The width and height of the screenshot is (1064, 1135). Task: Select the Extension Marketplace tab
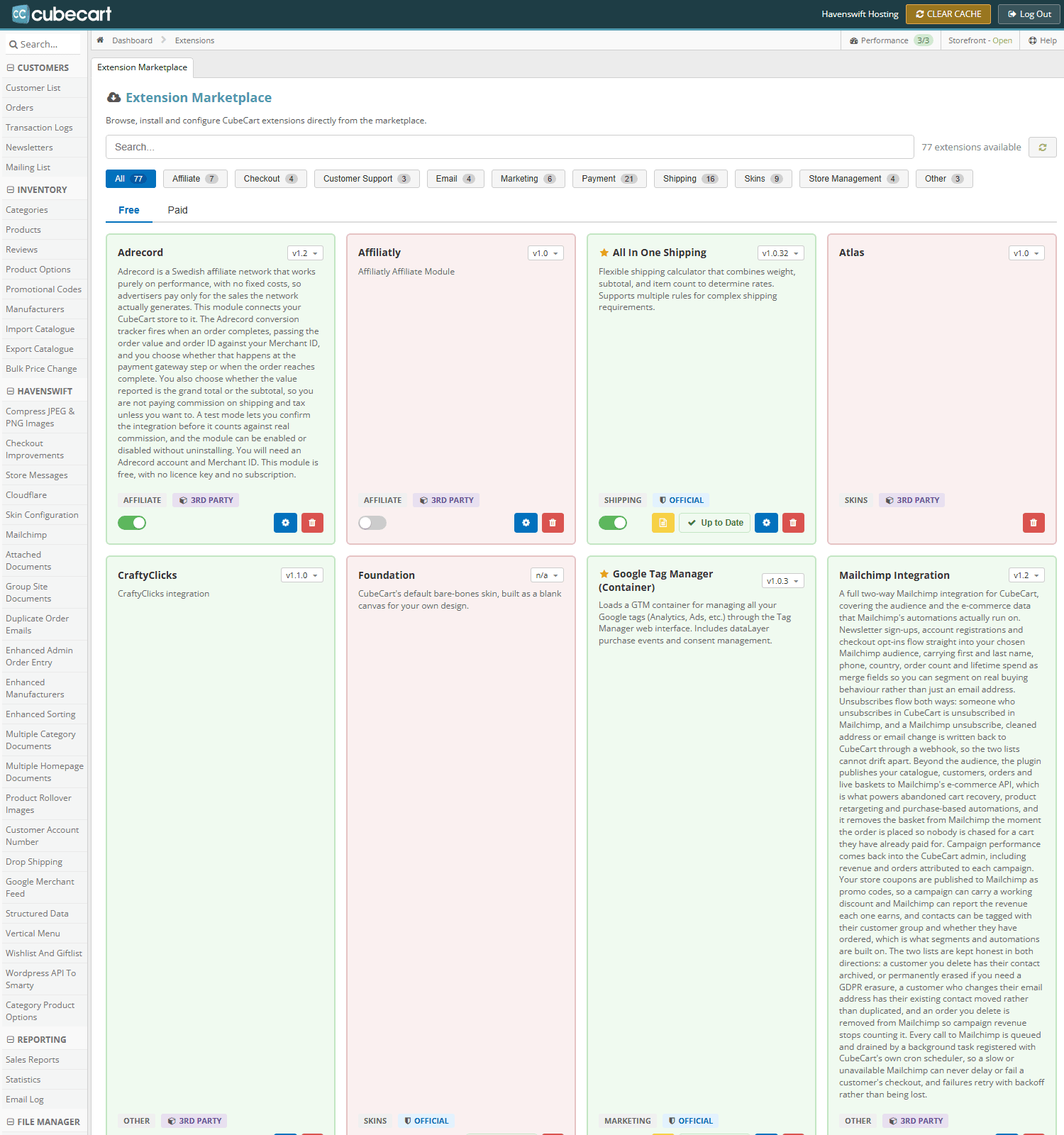(142, 67)
